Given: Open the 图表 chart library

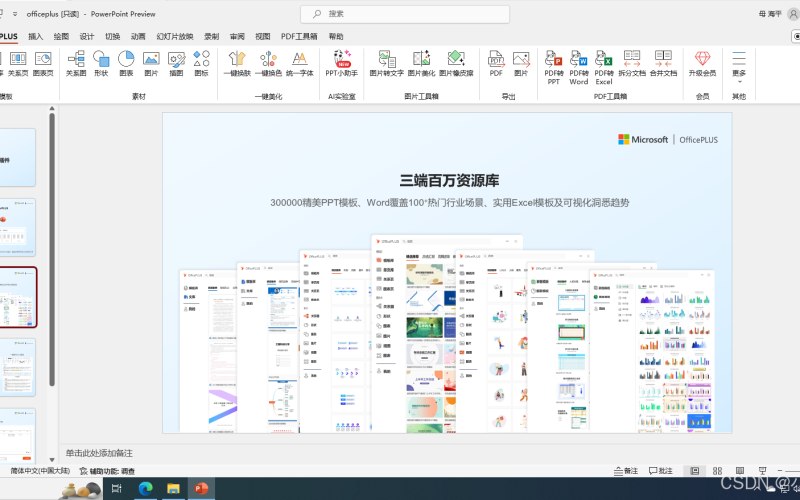Looking at the screenshot, I should coord(126,64).
